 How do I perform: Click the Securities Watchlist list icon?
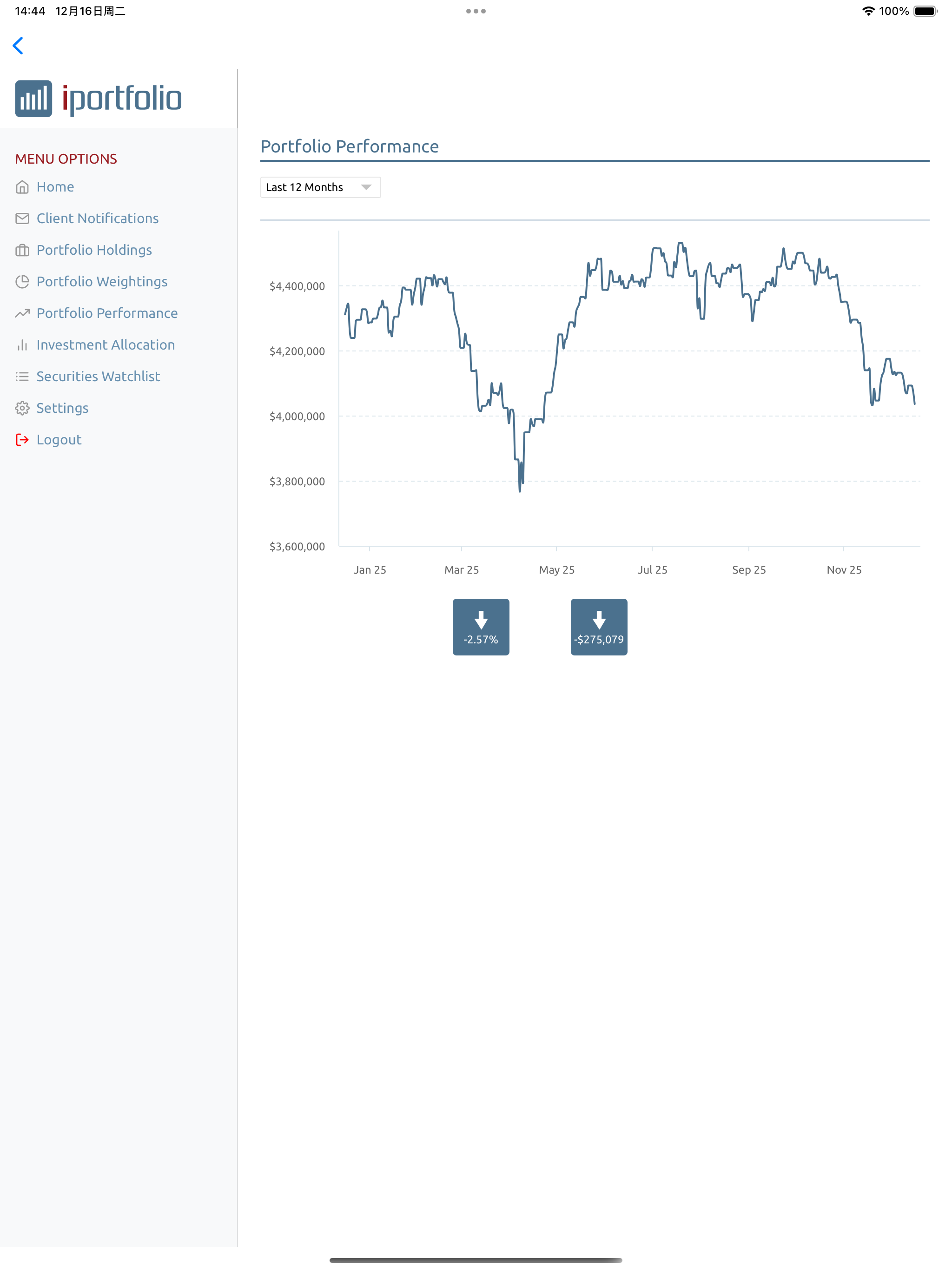point(22,377)
